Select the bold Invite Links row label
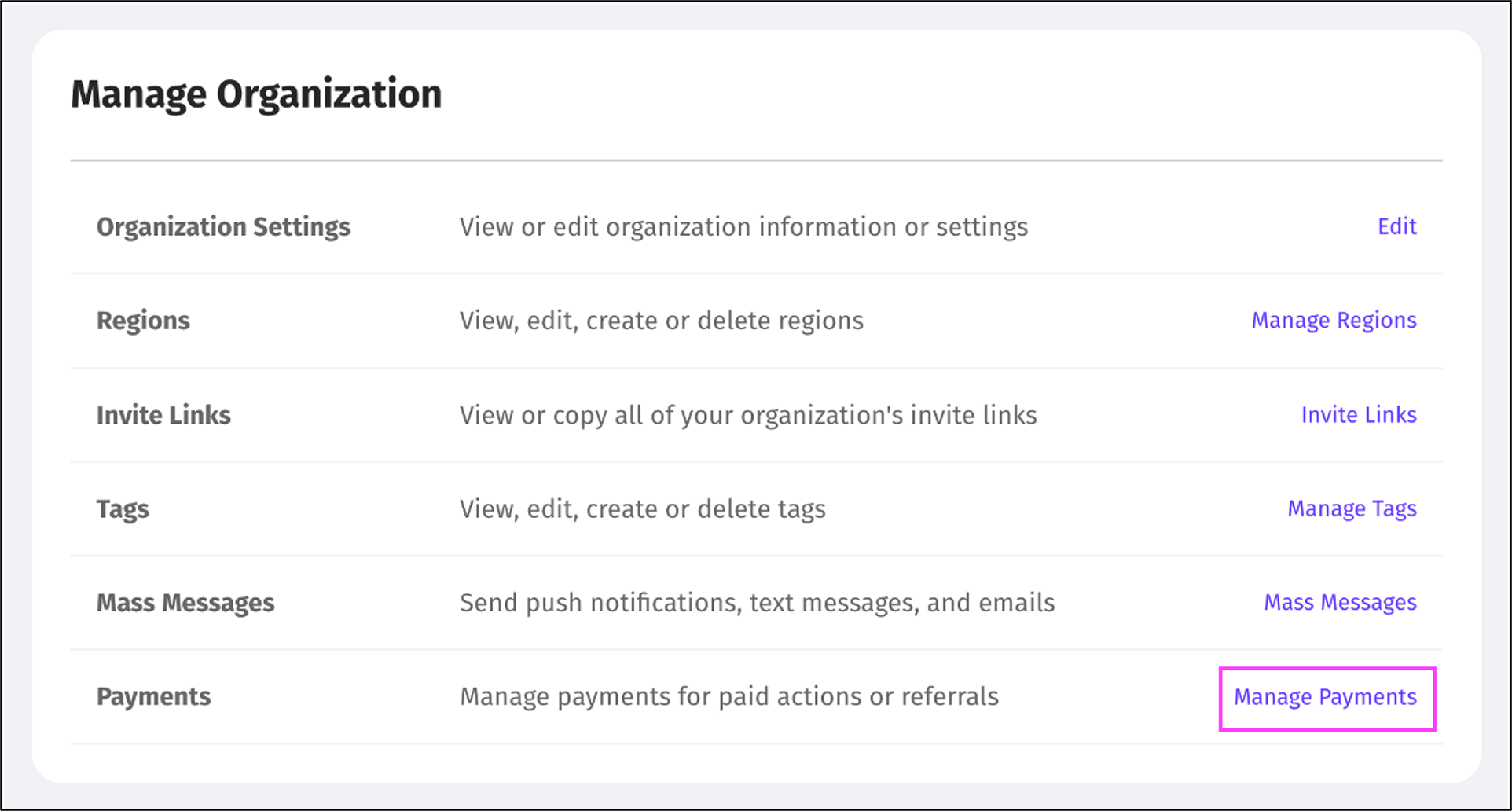 click(163, 415)
